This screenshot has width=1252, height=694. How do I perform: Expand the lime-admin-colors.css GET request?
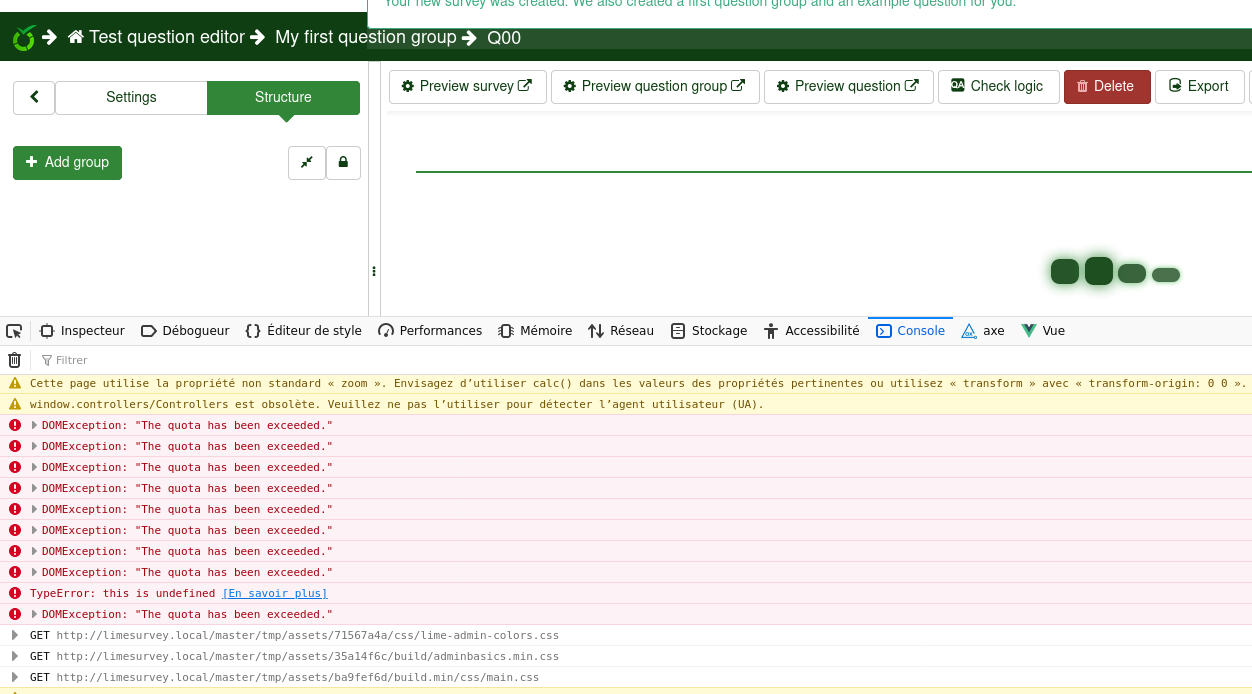(15, 636)
